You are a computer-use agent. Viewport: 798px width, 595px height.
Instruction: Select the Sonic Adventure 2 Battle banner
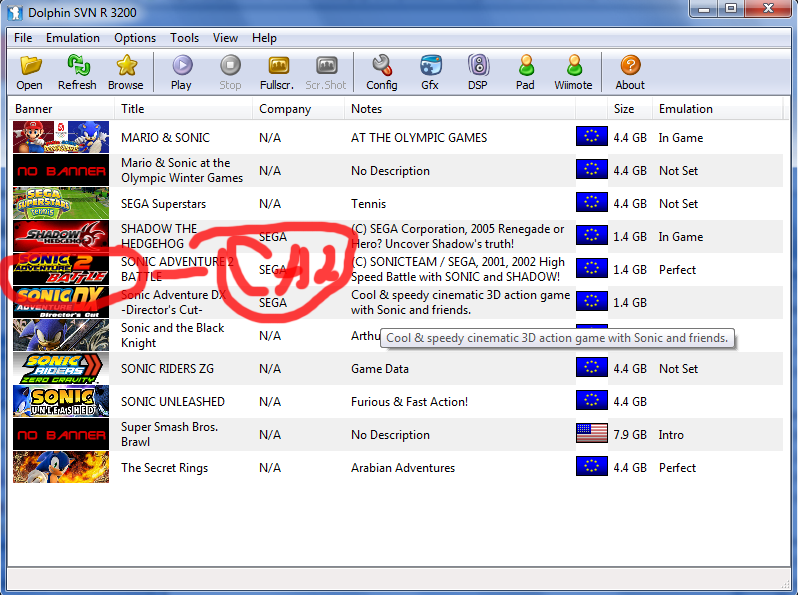pyautogui.click(x=61, y=270)
